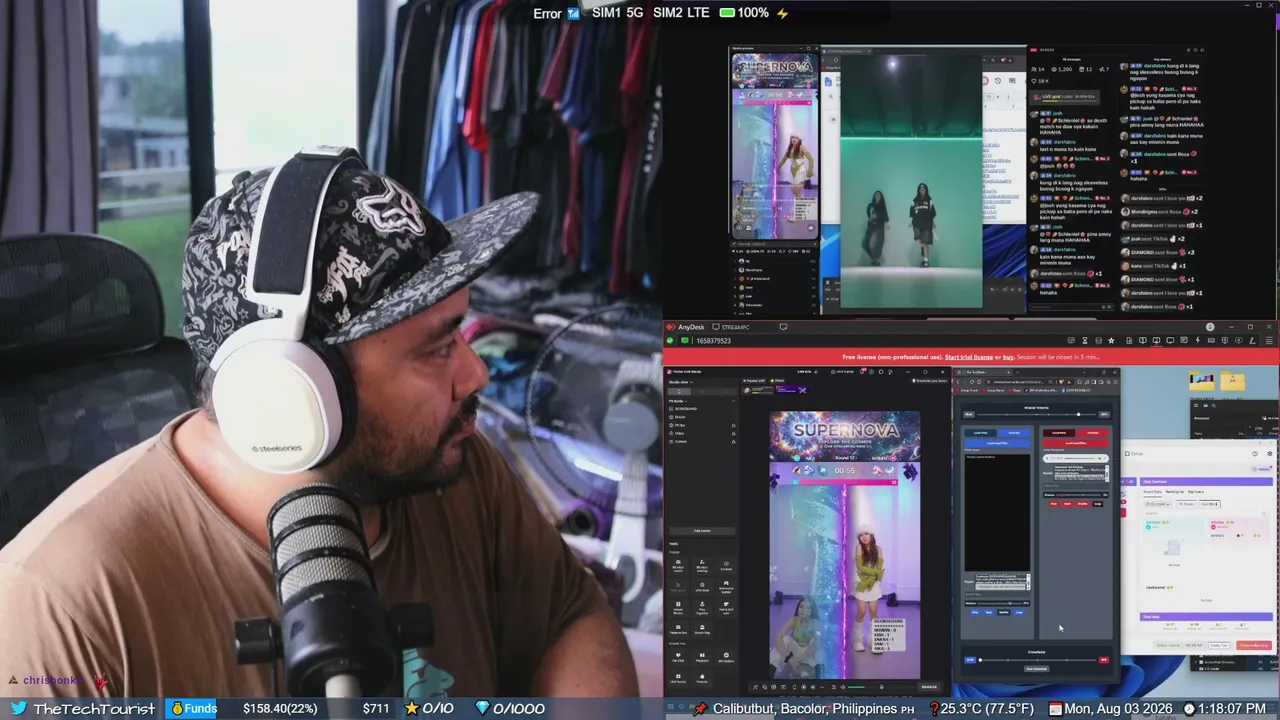Viewport: 1280px width, 720px height.
Task: Open the LIVE Rooms tool in LIVE Studio
Action: click(678, 678)
